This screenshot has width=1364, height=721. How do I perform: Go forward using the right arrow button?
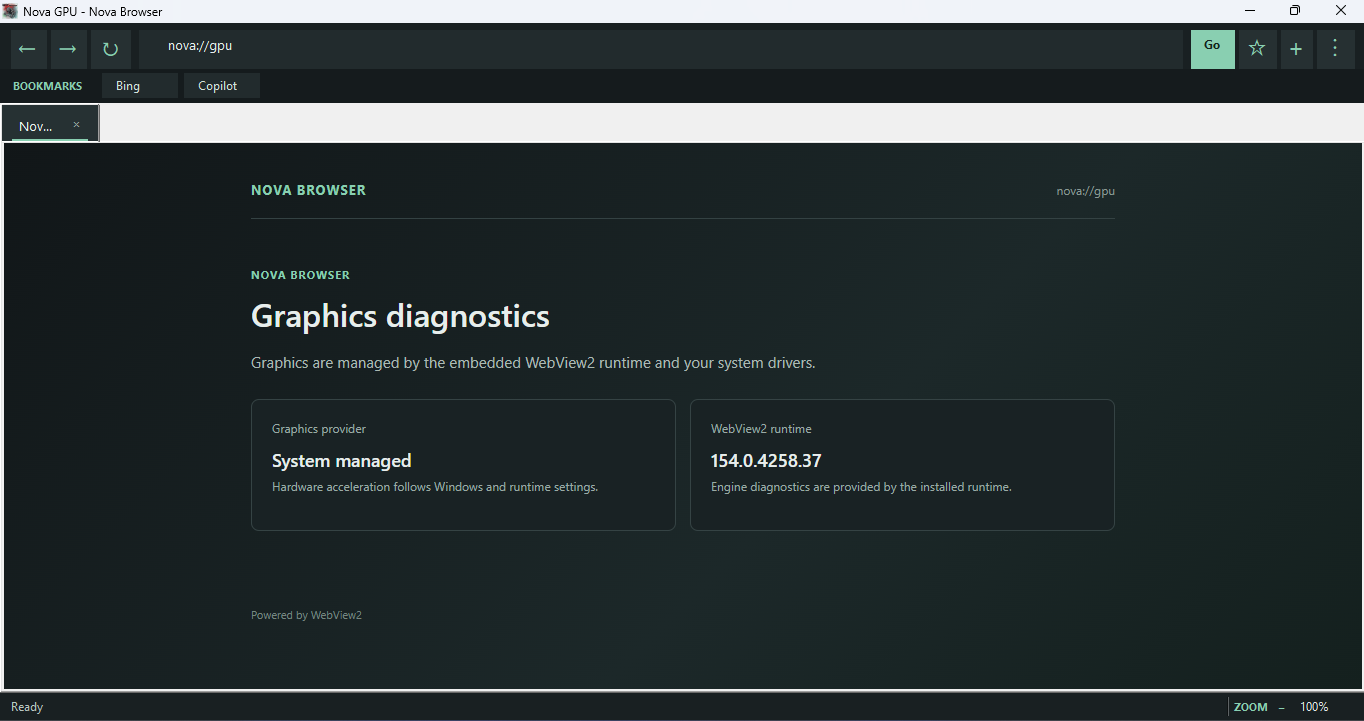68,49
